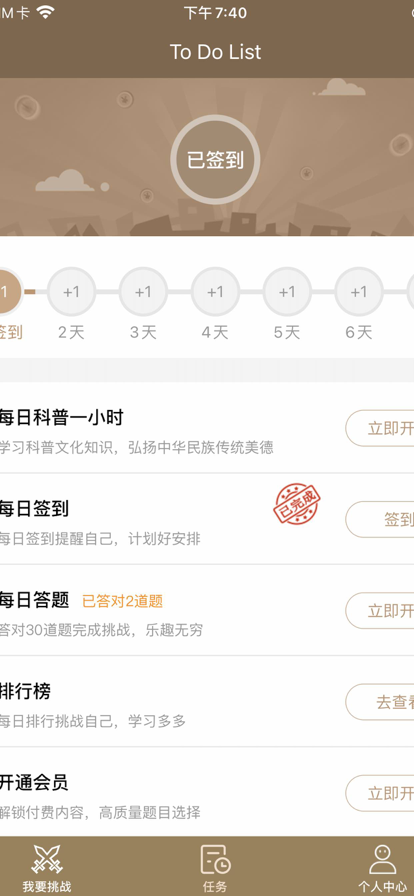This screenshot has width=414, height=896.
Task: Start 每日科普一小时 with its 立即开 button
Action: point(380,428)
